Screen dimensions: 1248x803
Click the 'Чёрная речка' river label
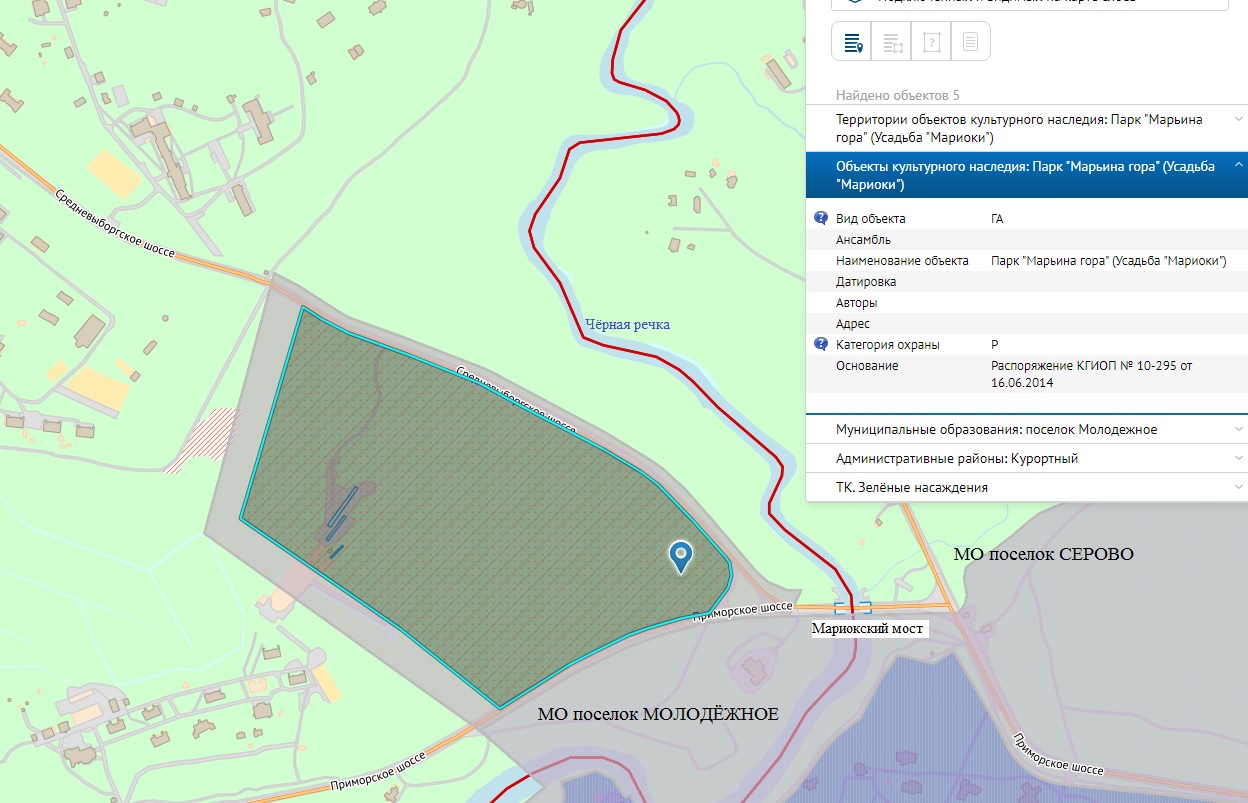pos(627,324)
